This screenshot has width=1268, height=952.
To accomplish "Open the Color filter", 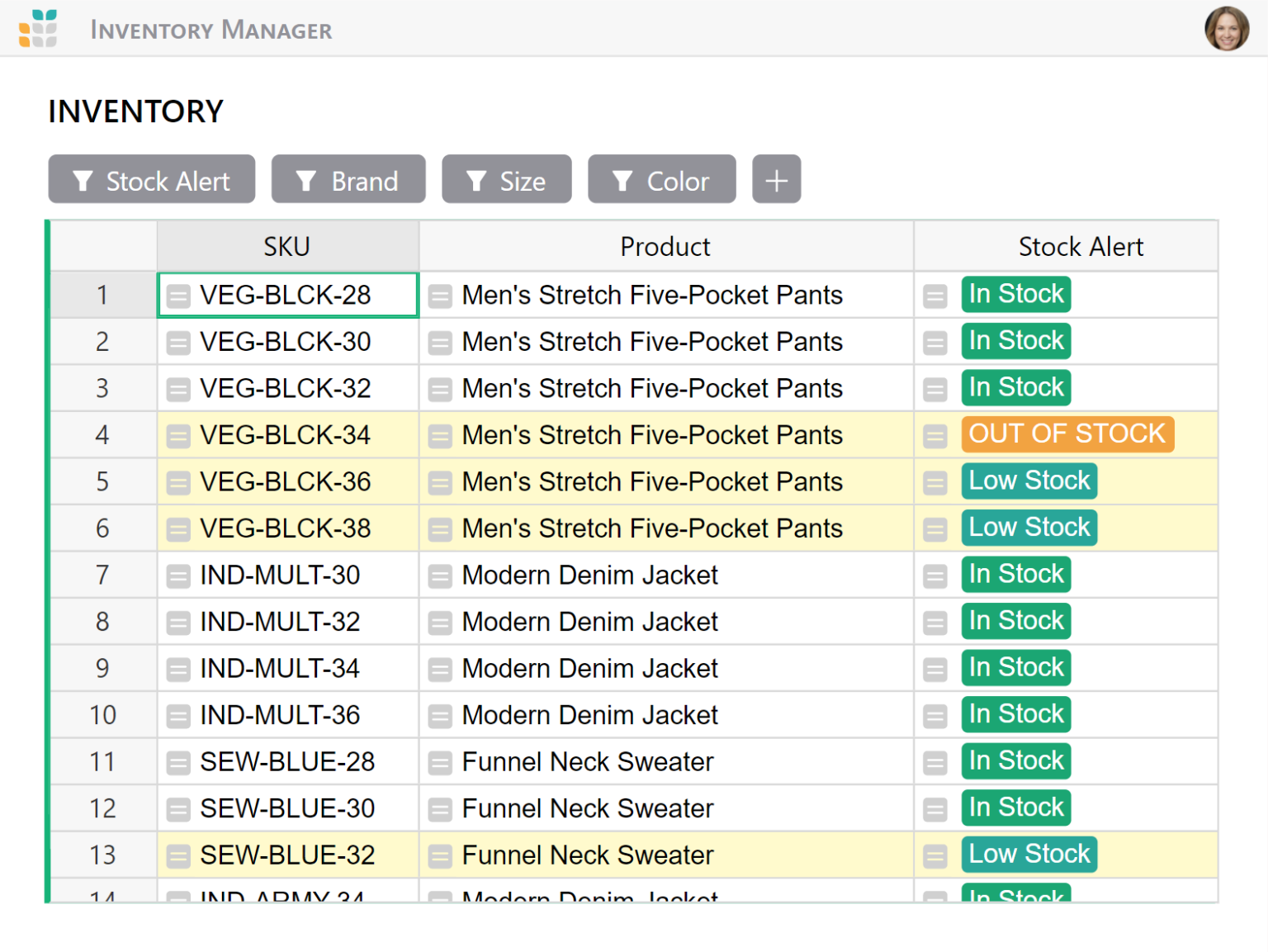I will click(x=661, y=179).
